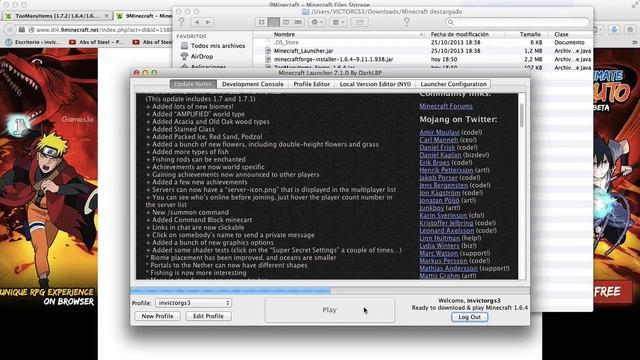640x360 pixels.
Task: Click the Minecraft_Launcher.jar file icon
Action: click(268, 51)
